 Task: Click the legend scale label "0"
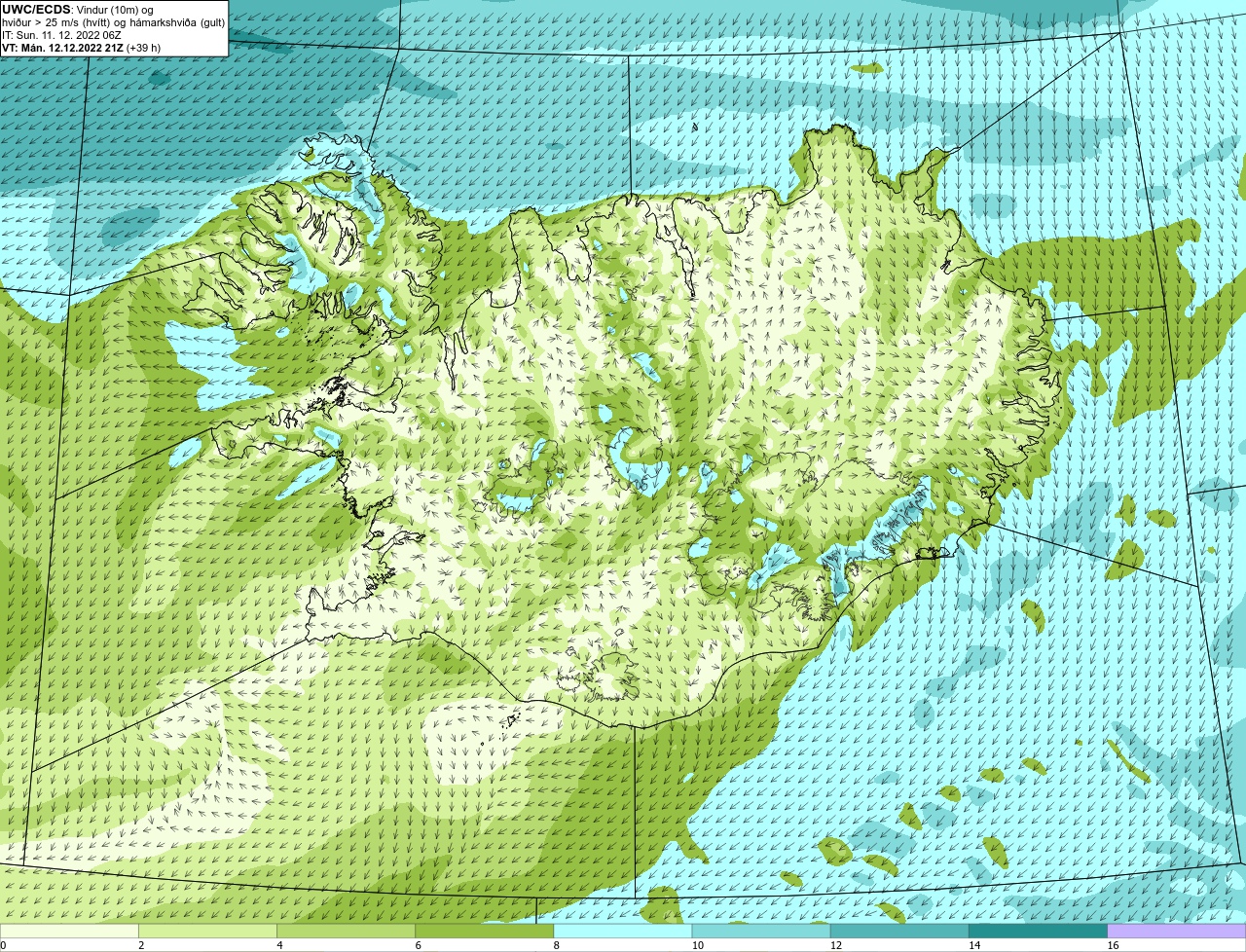(x=4, y=945)
